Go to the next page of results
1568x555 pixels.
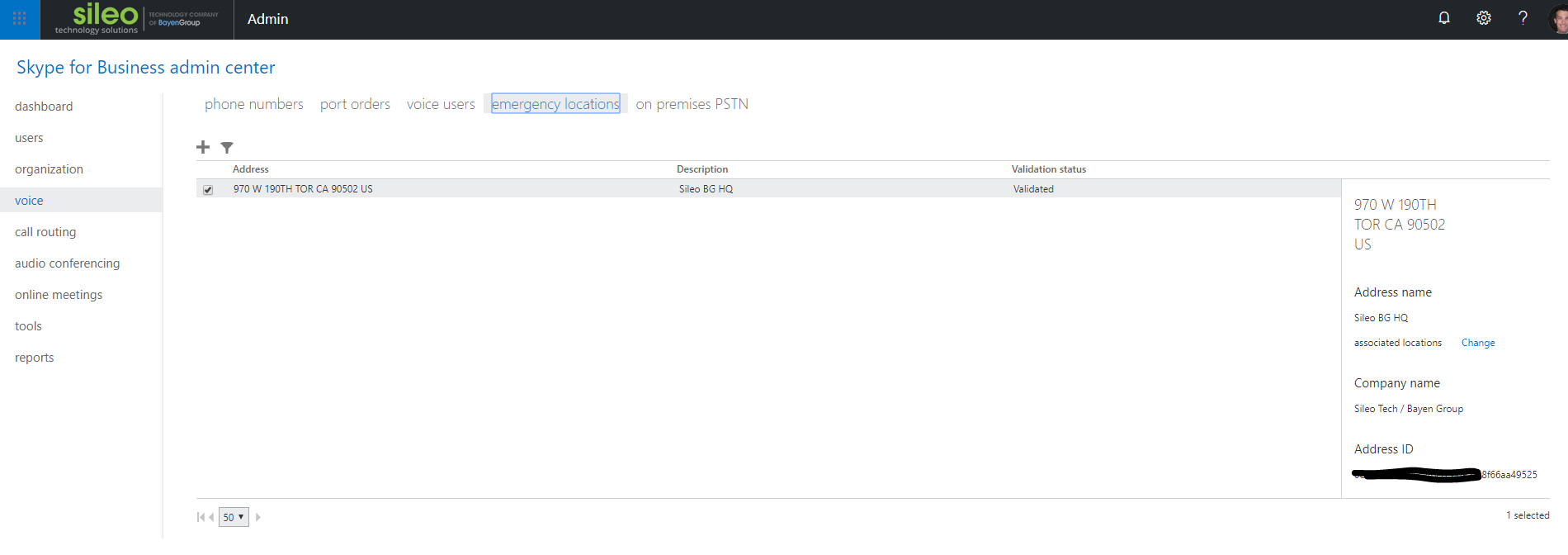tap(257, 517)
